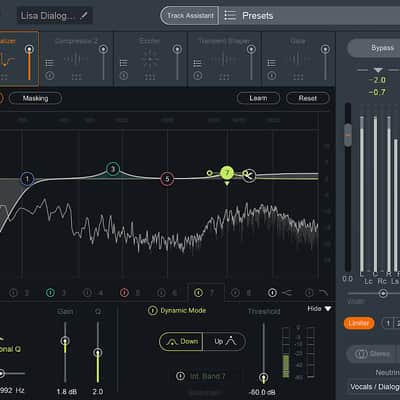Open the Int. Band 7 sidechain dropdown
This screenshot has height=400, width=400.
point(208,376)
